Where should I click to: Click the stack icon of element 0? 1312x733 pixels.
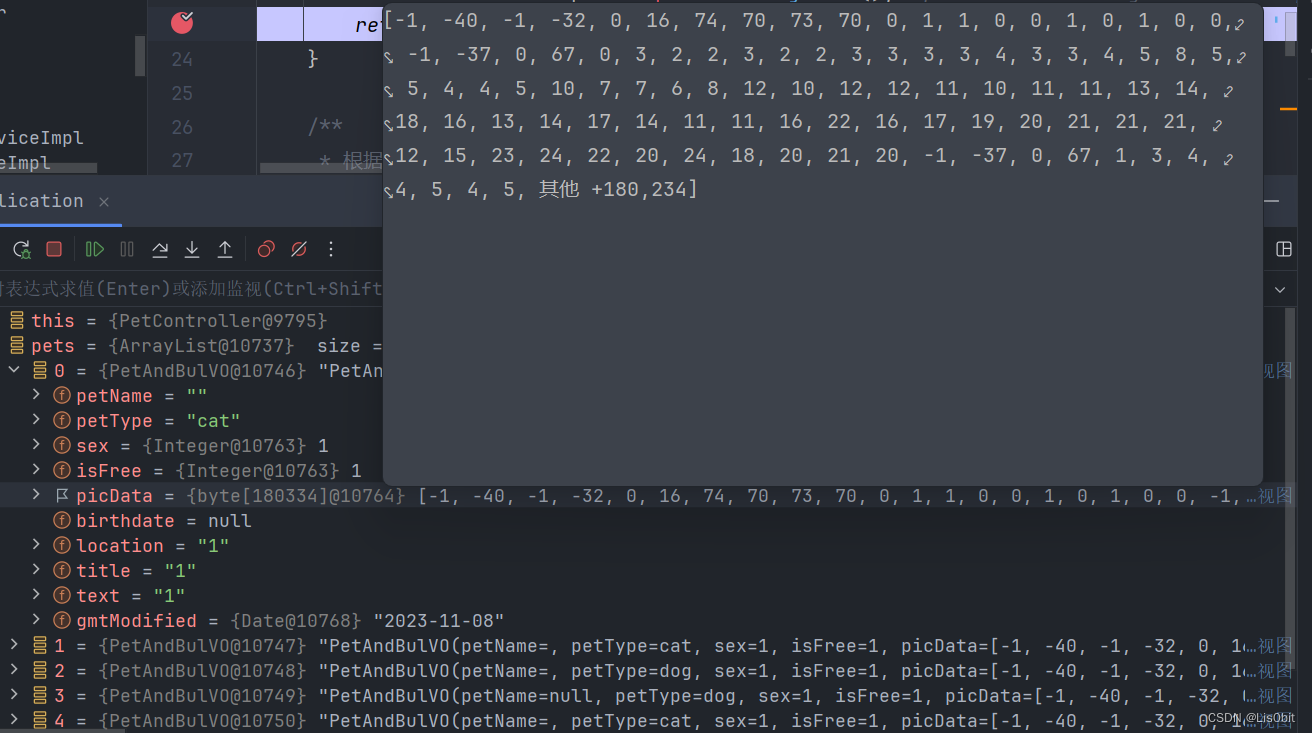(x=40, y=371)
